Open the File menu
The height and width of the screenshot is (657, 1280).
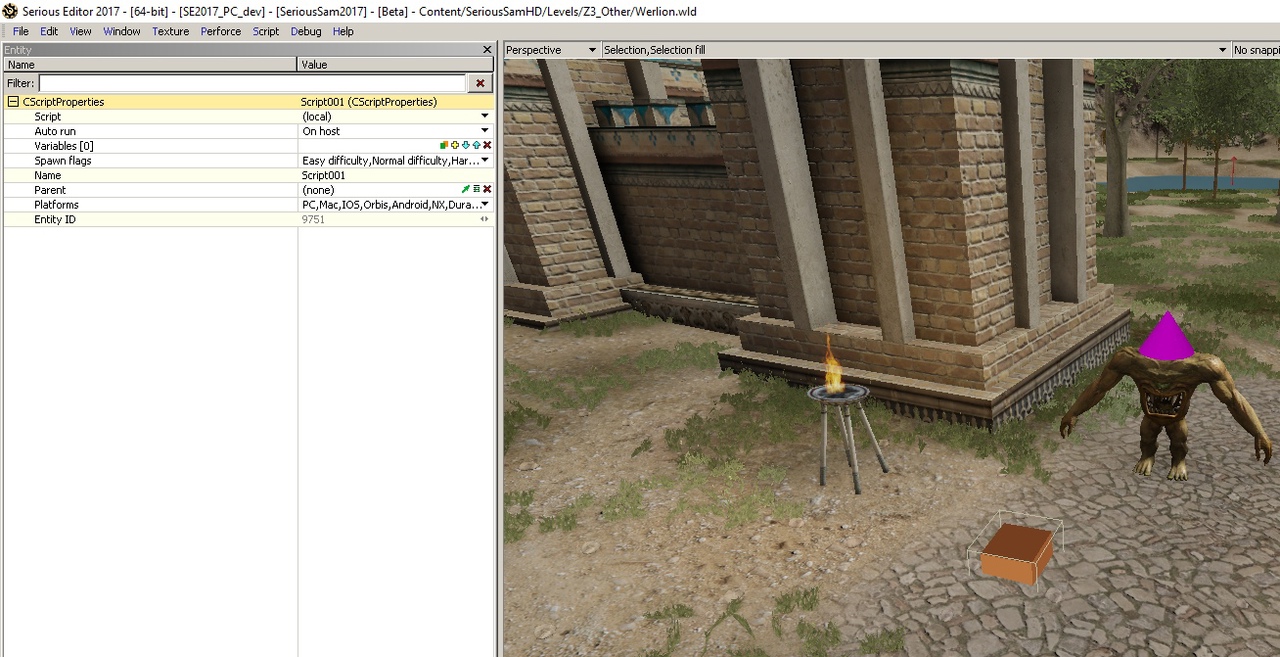(21, 31)
